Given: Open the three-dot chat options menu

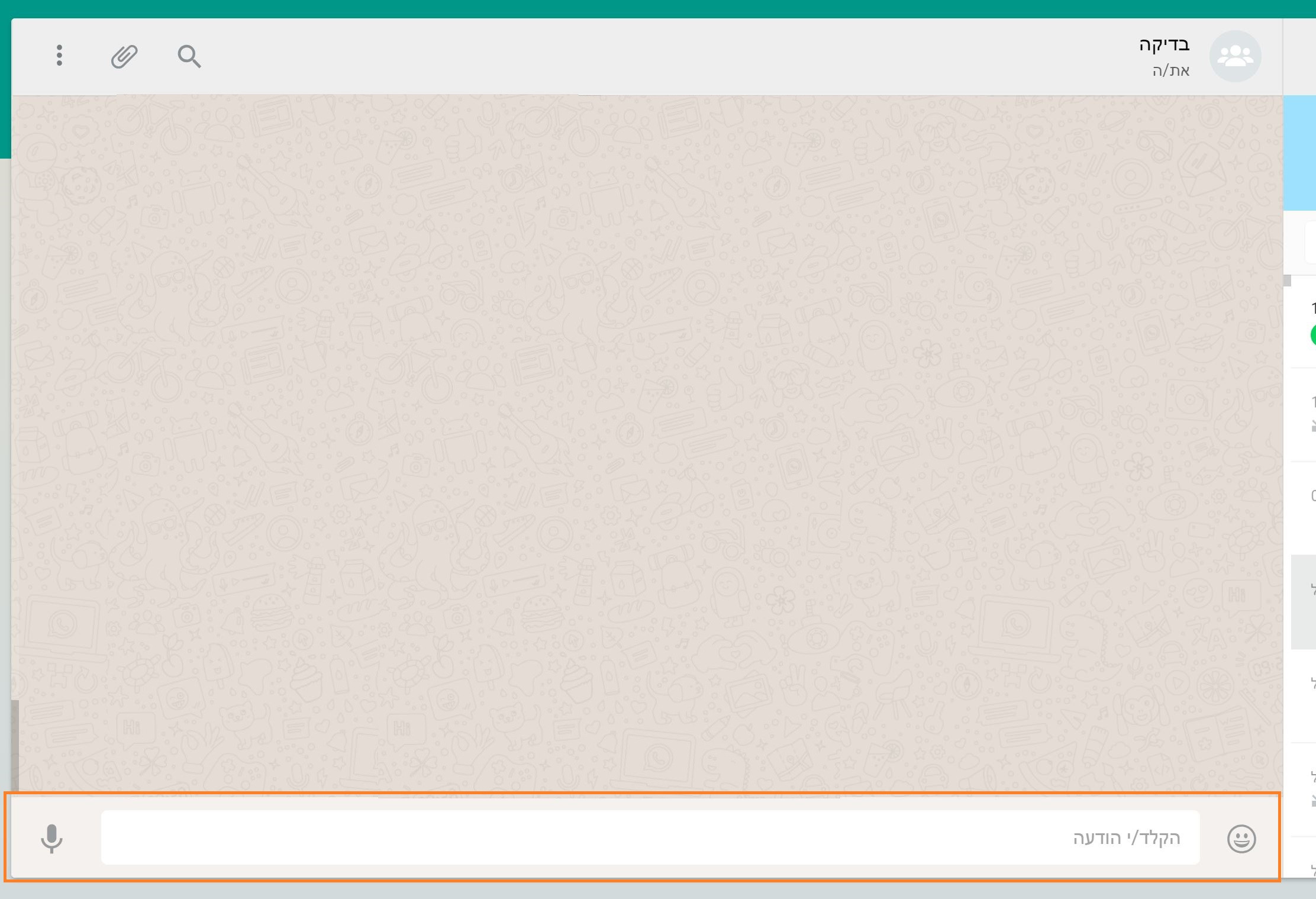Looking at the screenshot, I should pyautogui.click(x=60, y=55).
